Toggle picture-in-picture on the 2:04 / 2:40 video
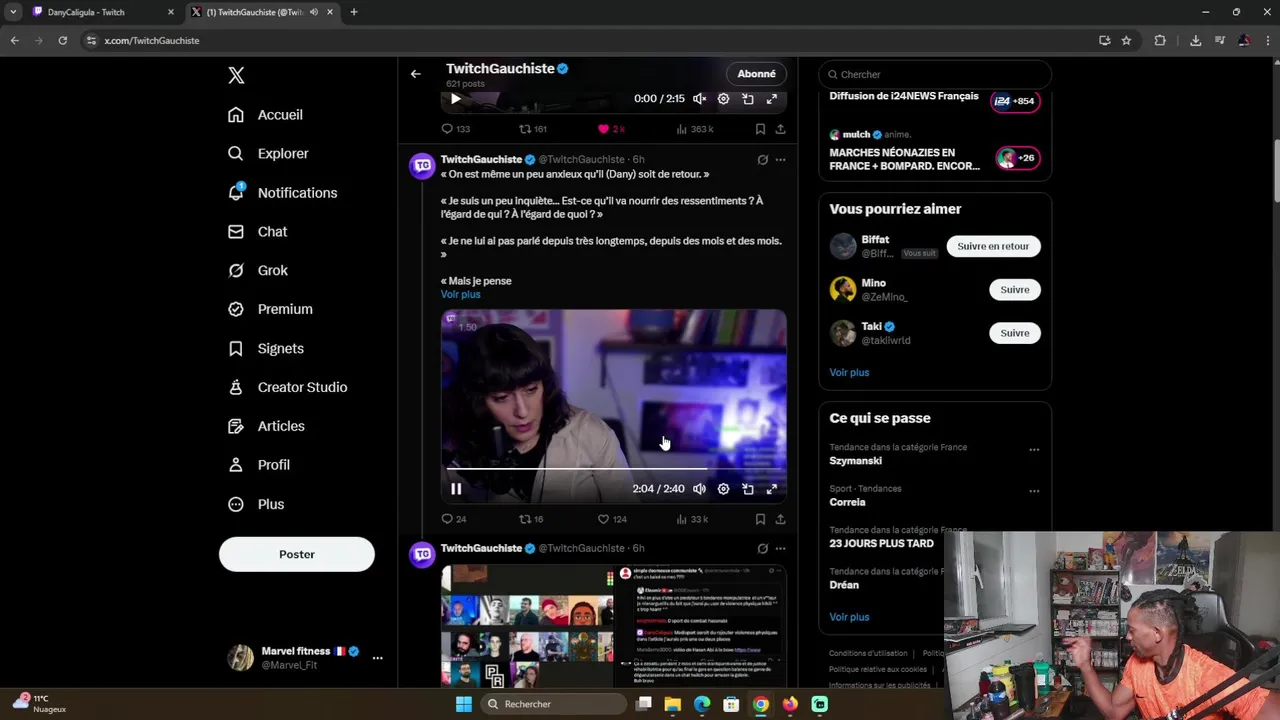The height and width of the screenshot is (720, 1280). tap(748, 489)
